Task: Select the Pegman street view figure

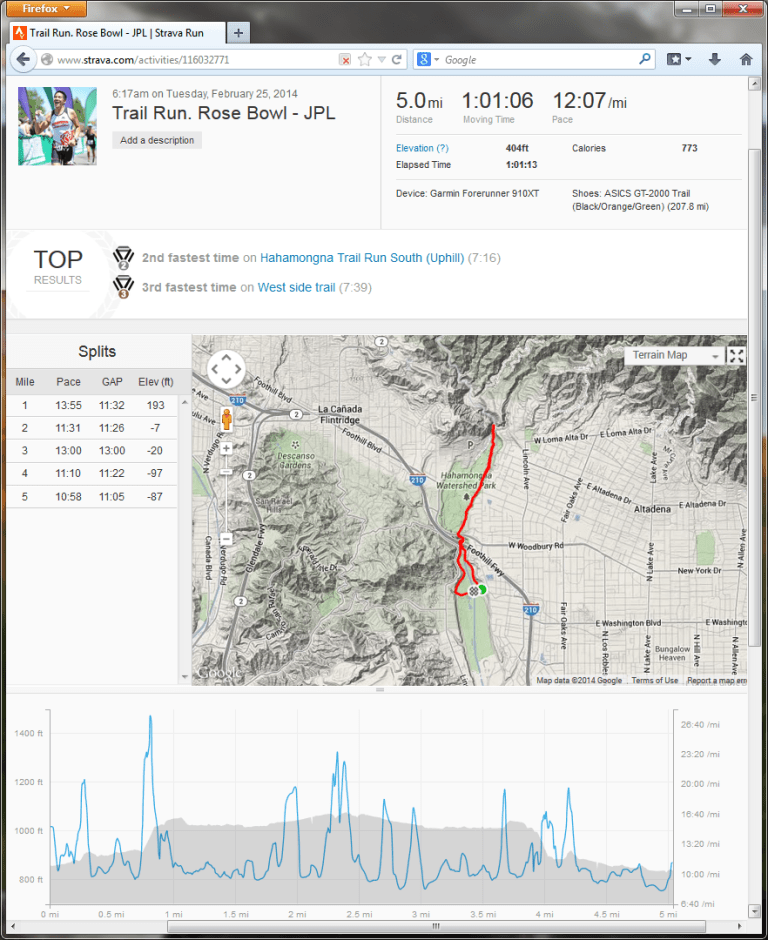Action: (226, 420)
